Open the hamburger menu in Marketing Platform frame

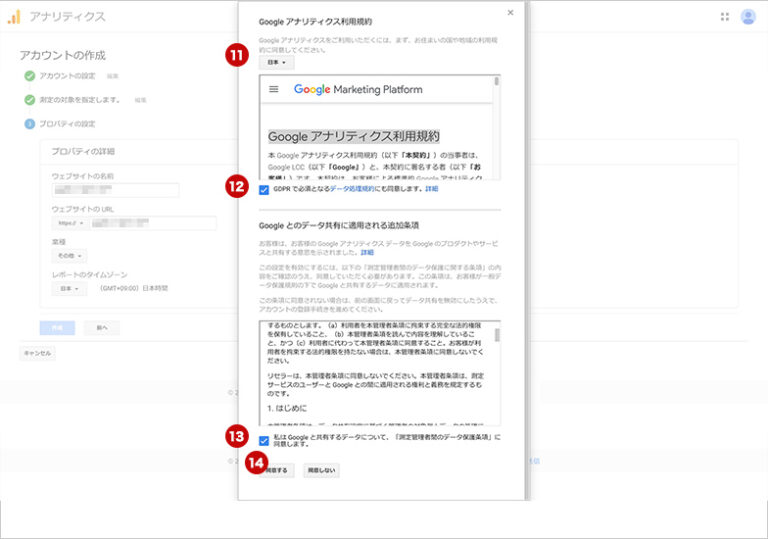tap(274, 89)
